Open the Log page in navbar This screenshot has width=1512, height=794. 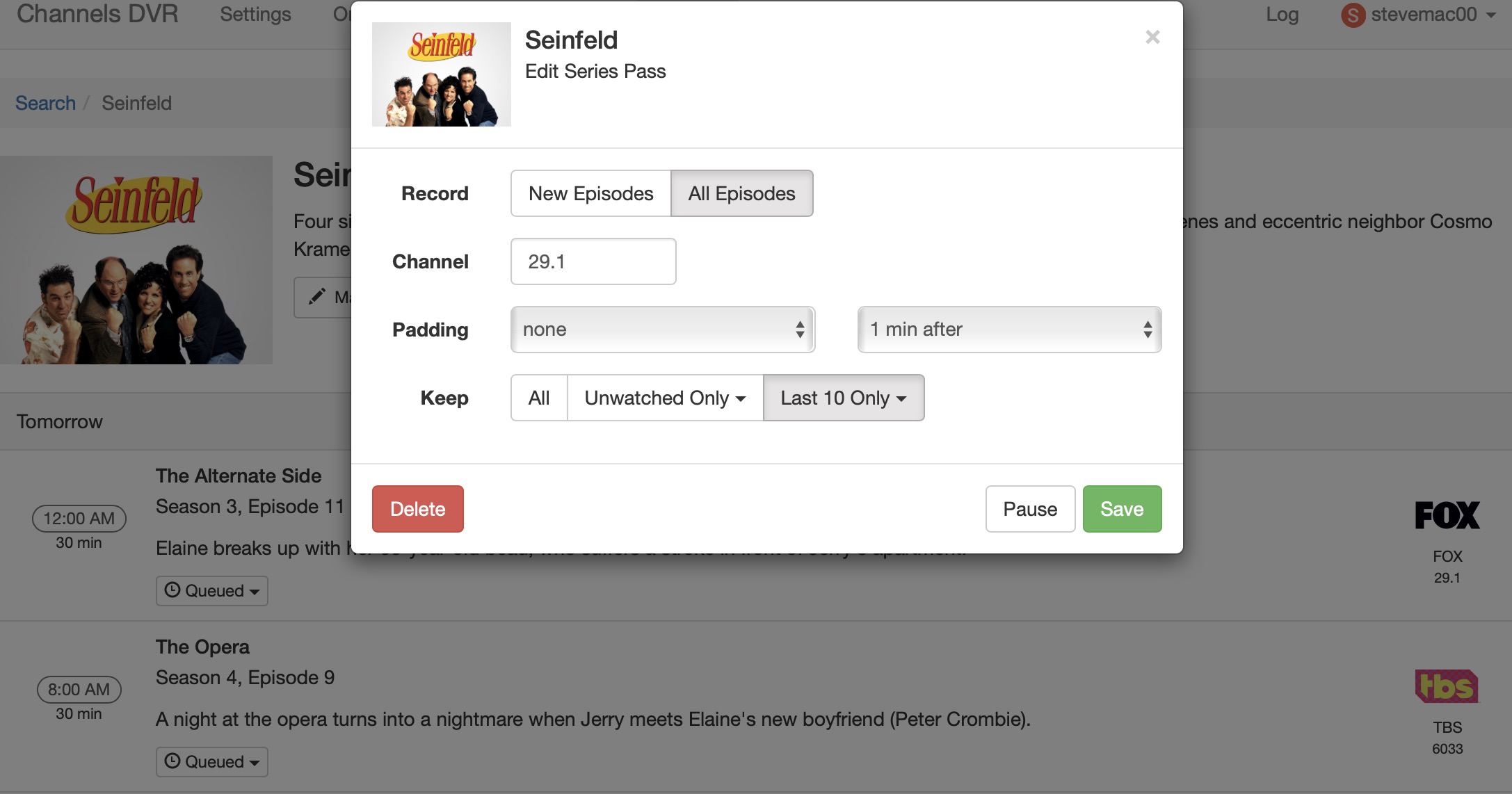1282,15
